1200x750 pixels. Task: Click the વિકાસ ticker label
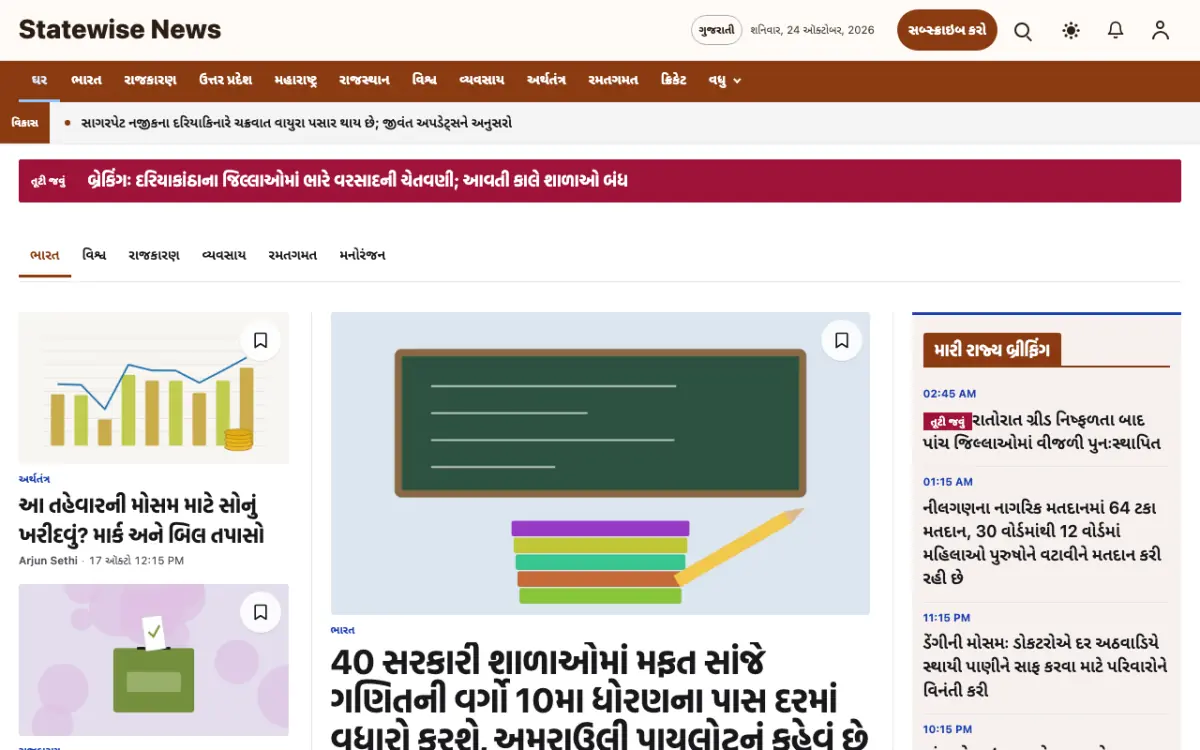(25, 123)
